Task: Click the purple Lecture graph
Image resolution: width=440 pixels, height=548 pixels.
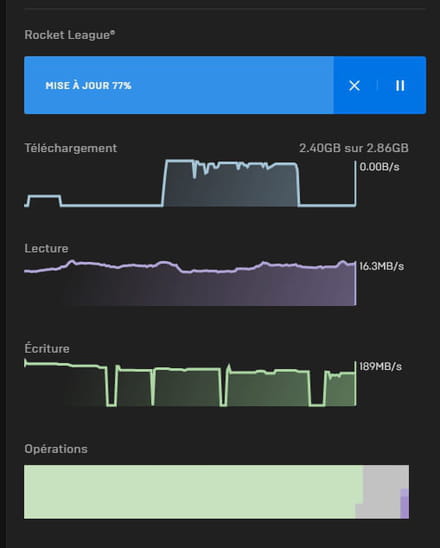Action: tap(190, 283)
